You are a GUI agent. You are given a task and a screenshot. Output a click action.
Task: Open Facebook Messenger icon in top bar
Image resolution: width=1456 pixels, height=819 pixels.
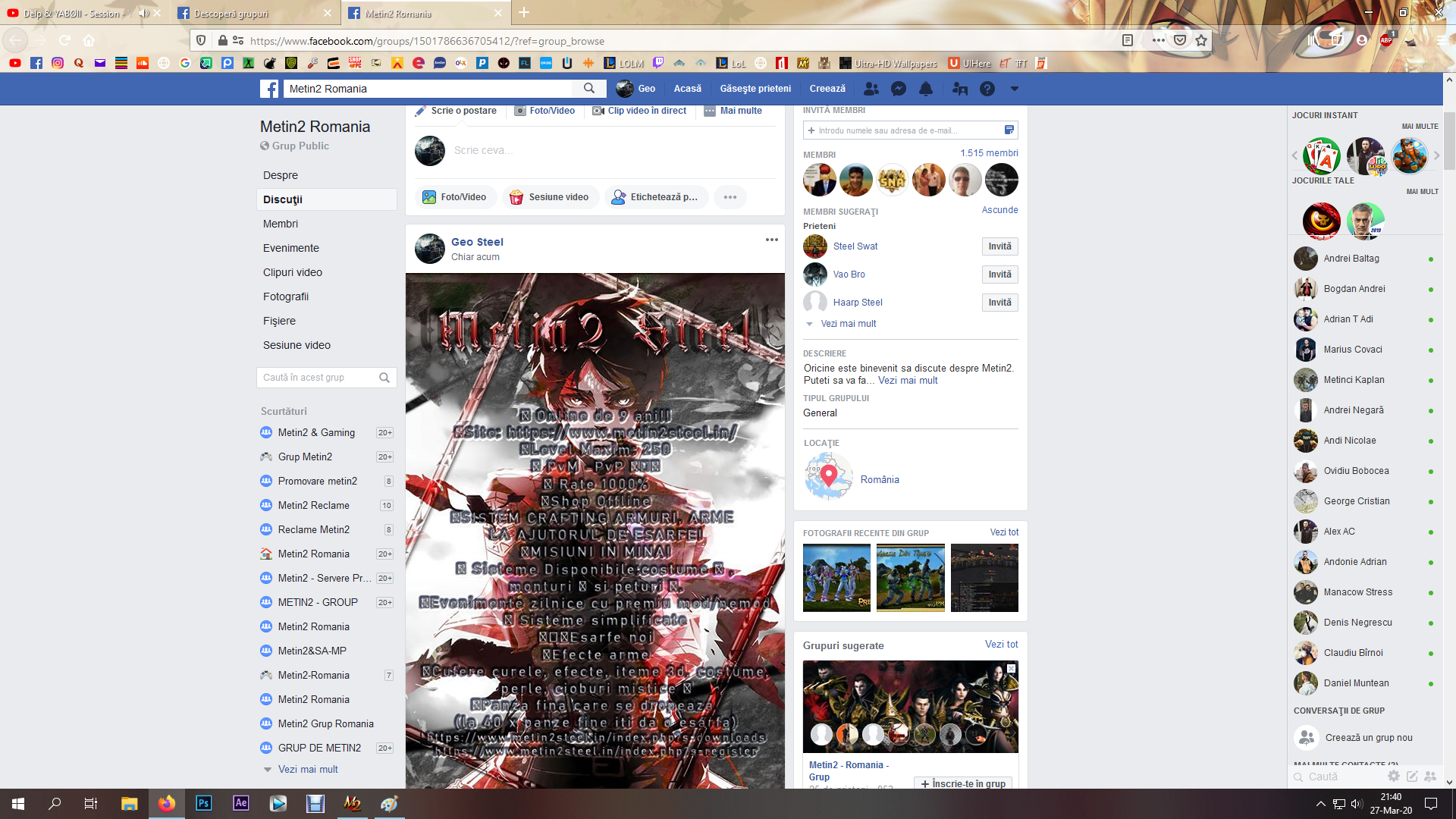(899, 89)
